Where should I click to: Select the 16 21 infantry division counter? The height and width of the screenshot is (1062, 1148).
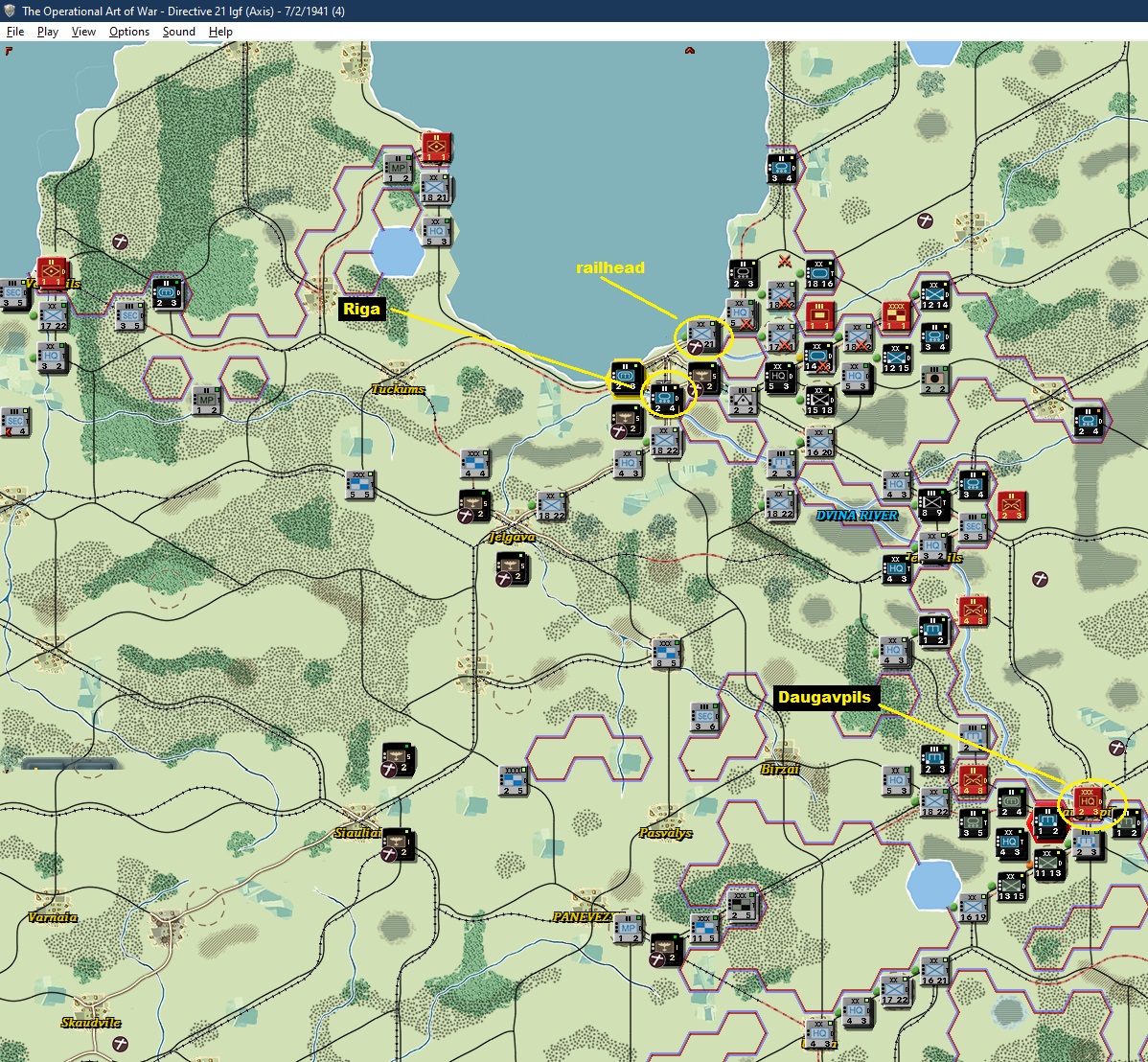pyautogui.click(x=935, y=971)
